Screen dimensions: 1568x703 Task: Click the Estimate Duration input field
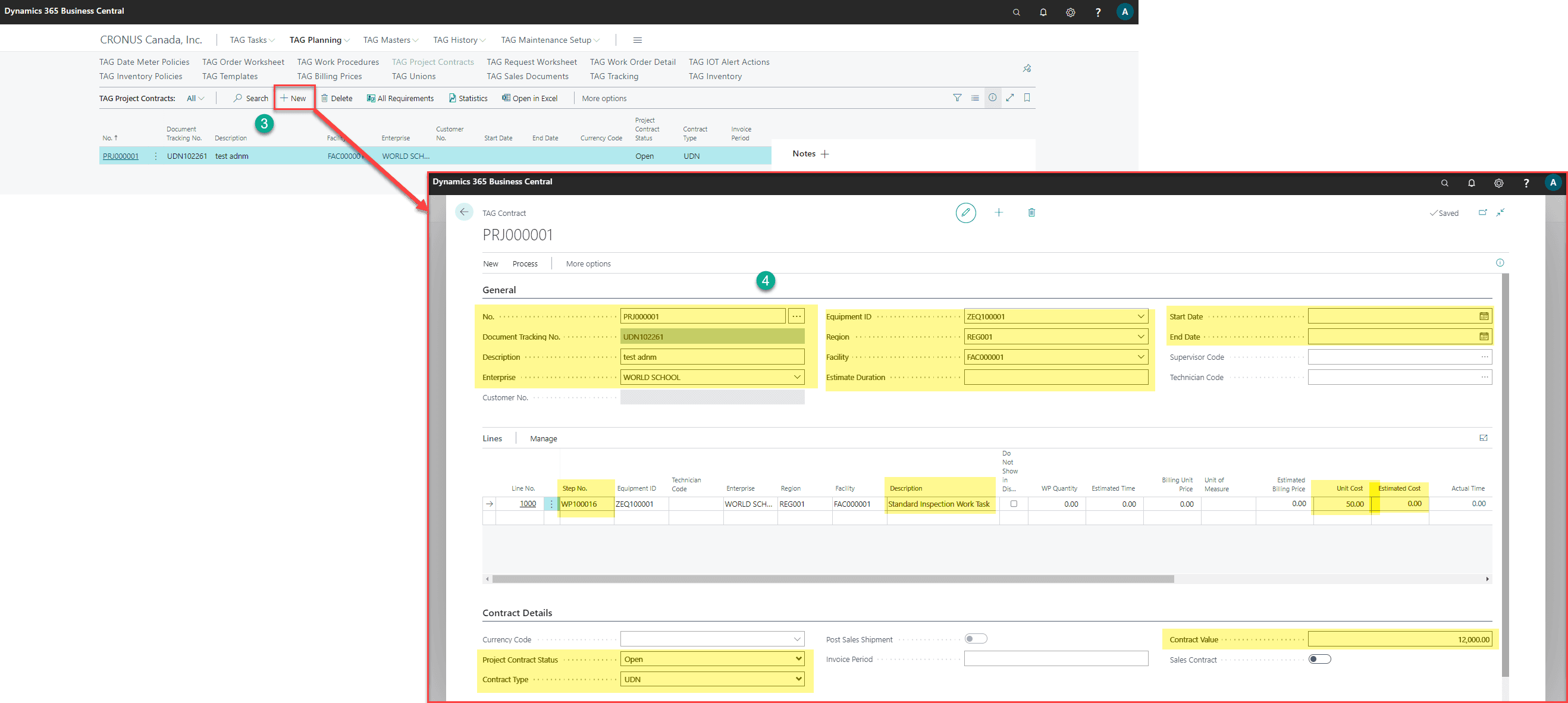click(x=1055, y=377)
